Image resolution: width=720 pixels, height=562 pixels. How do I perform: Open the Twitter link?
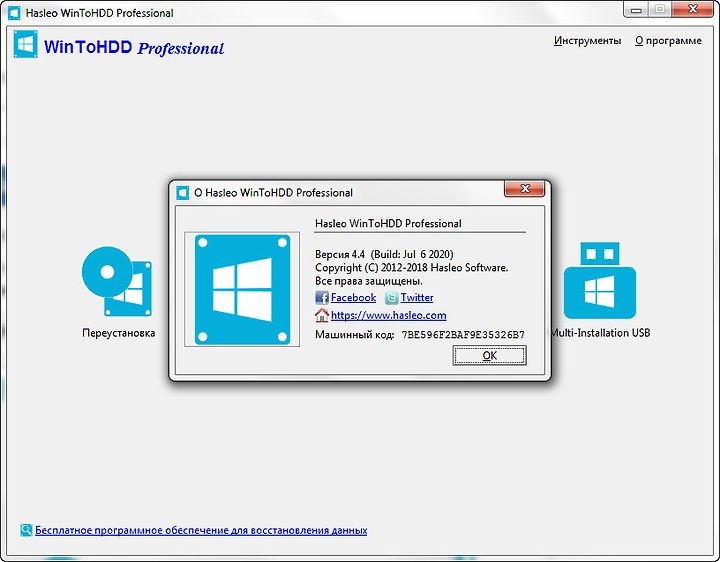pyautogui.click(x=416, y=298)
